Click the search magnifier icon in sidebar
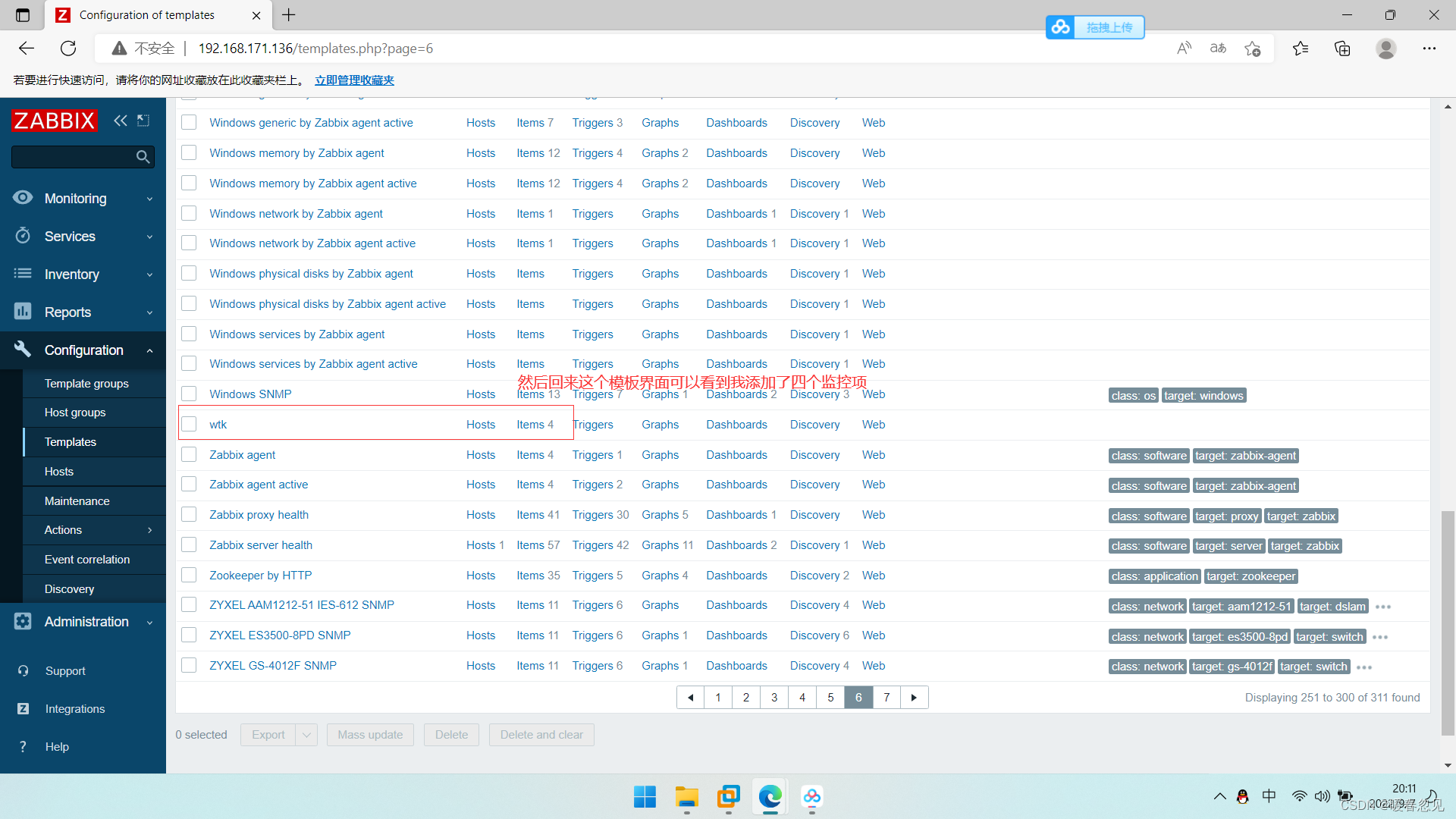This screenshot has width=1456, height=819. pos(143,157)
